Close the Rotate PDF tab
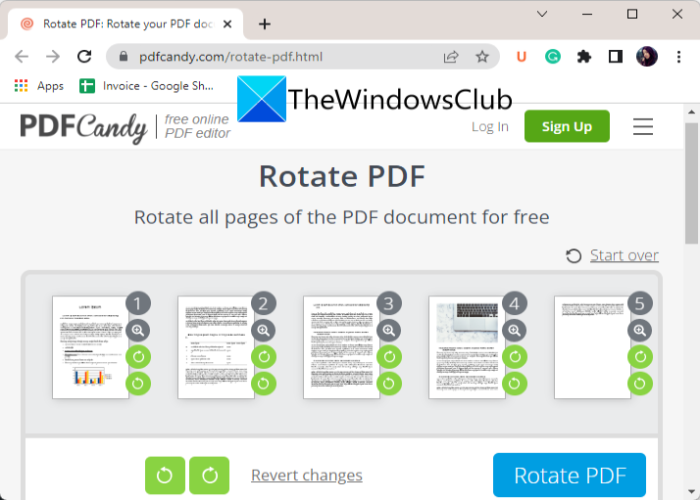 (x=227, y=24)
